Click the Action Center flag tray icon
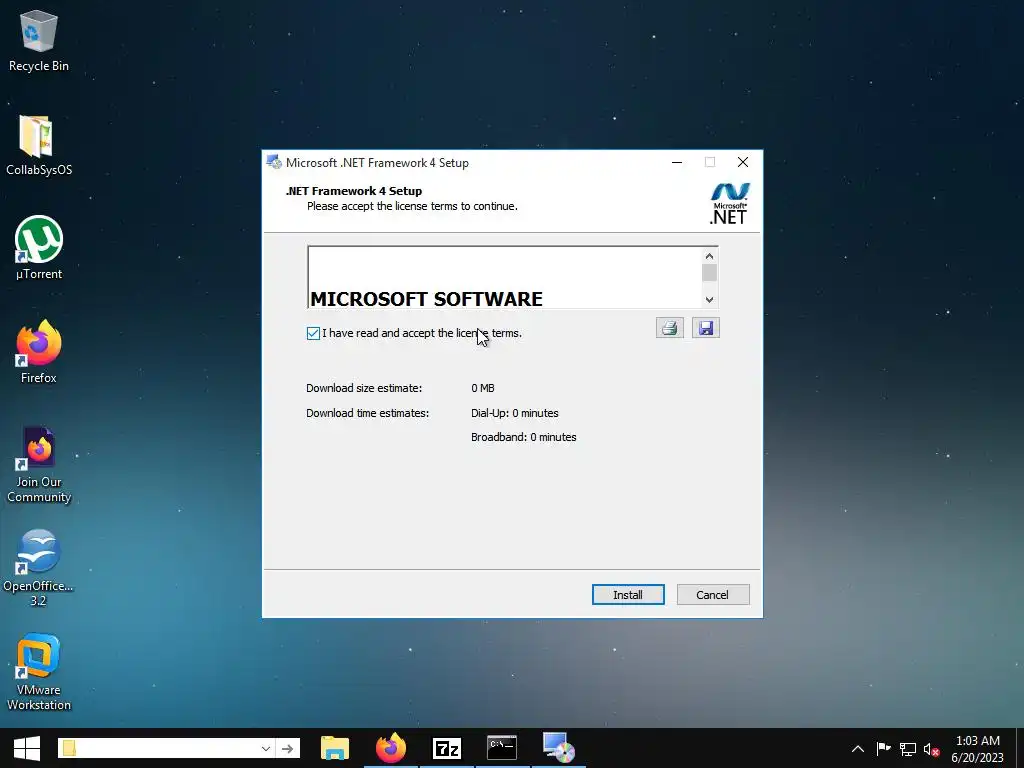The width and height of the screenshot is (1024, 768). [883, 749]
